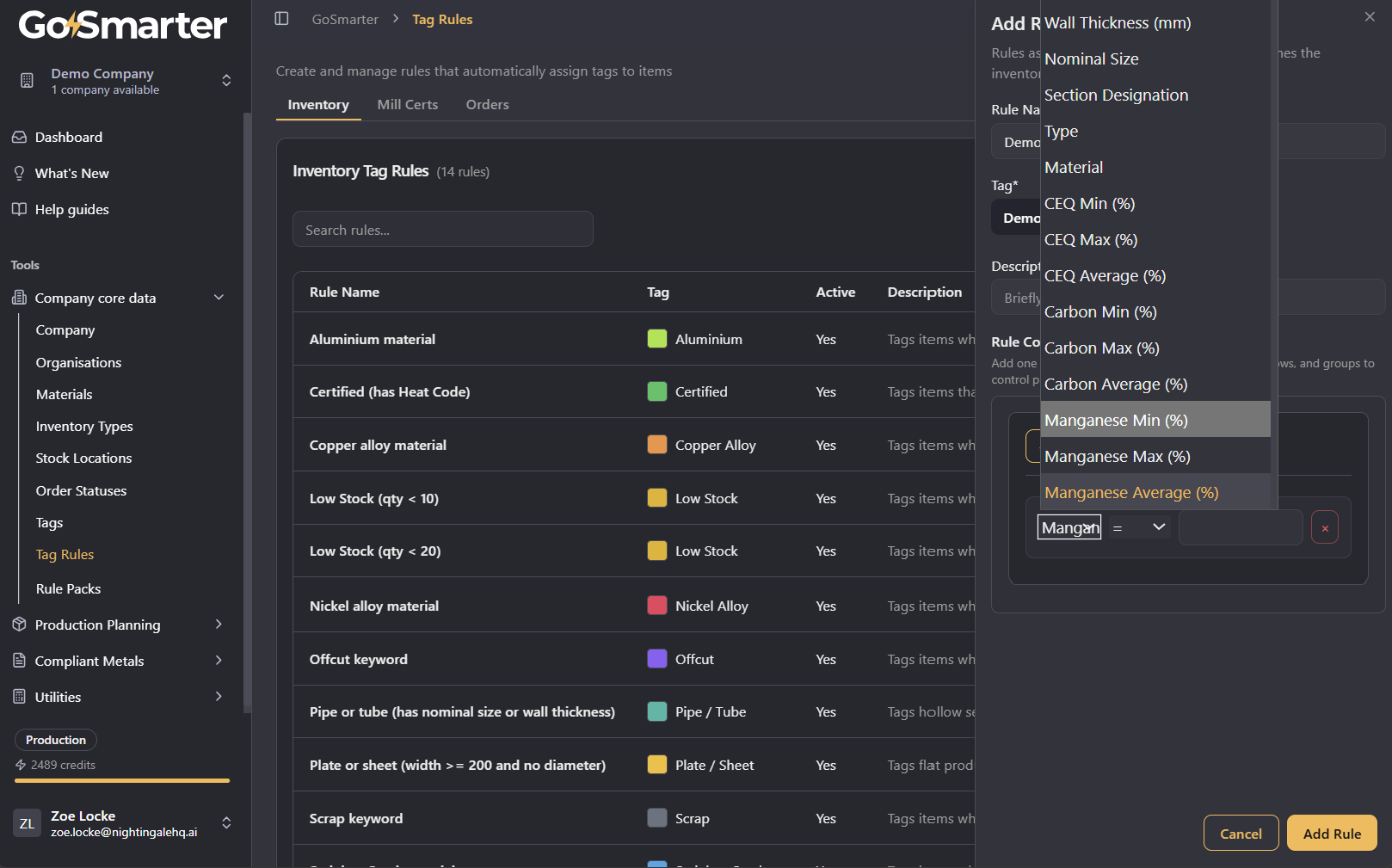
Task: Expand the Utilities section
Action: [x=219, y=697]
